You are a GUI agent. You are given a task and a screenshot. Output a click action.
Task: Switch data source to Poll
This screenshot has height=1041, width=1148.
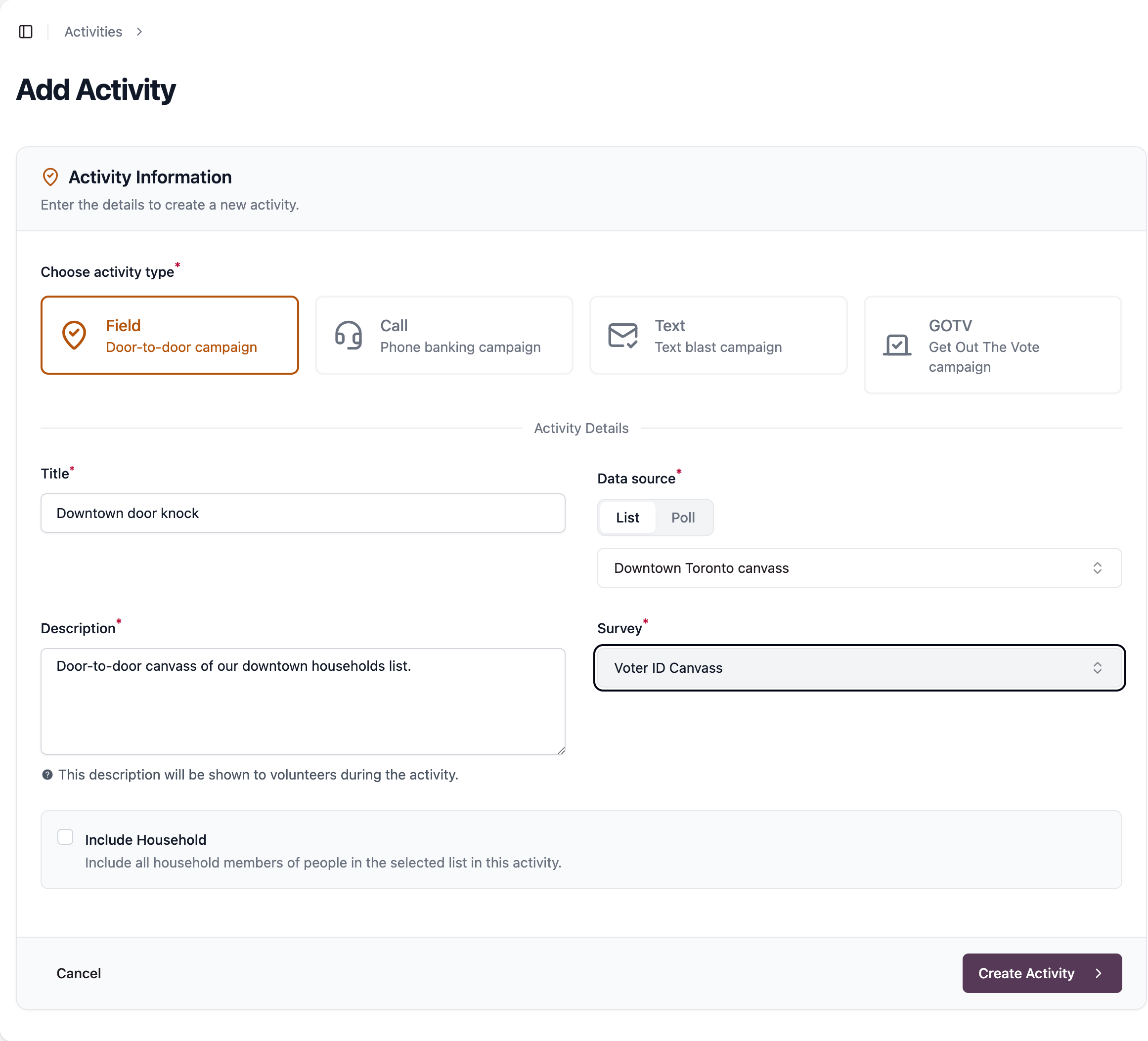683,518
